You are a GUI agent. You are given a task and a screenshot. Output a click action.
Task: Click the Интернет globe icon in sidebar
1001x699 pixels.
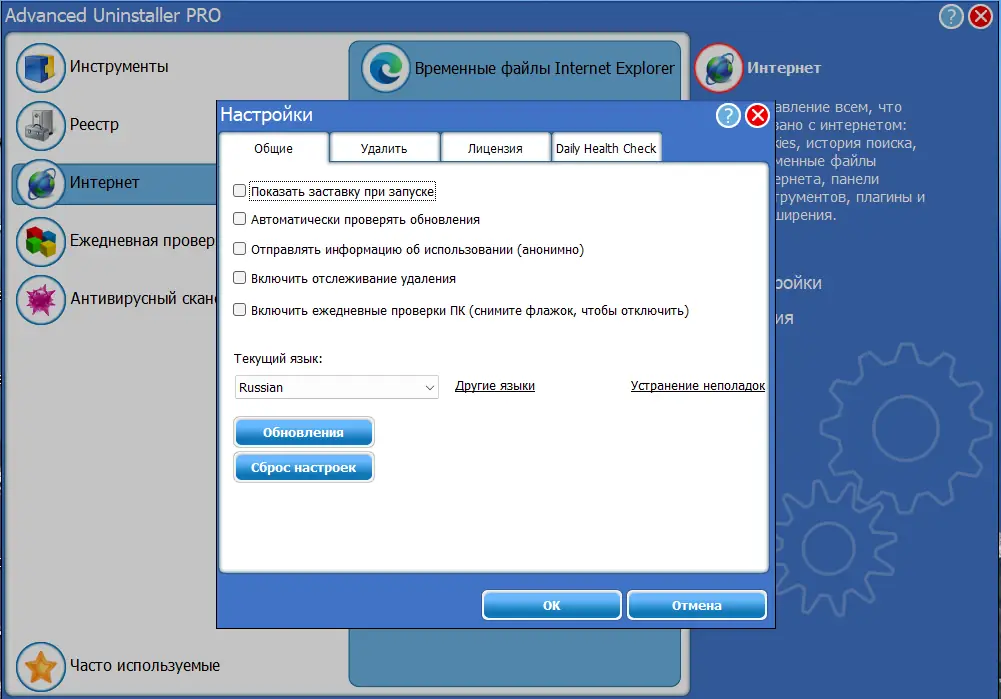[41, 184]
